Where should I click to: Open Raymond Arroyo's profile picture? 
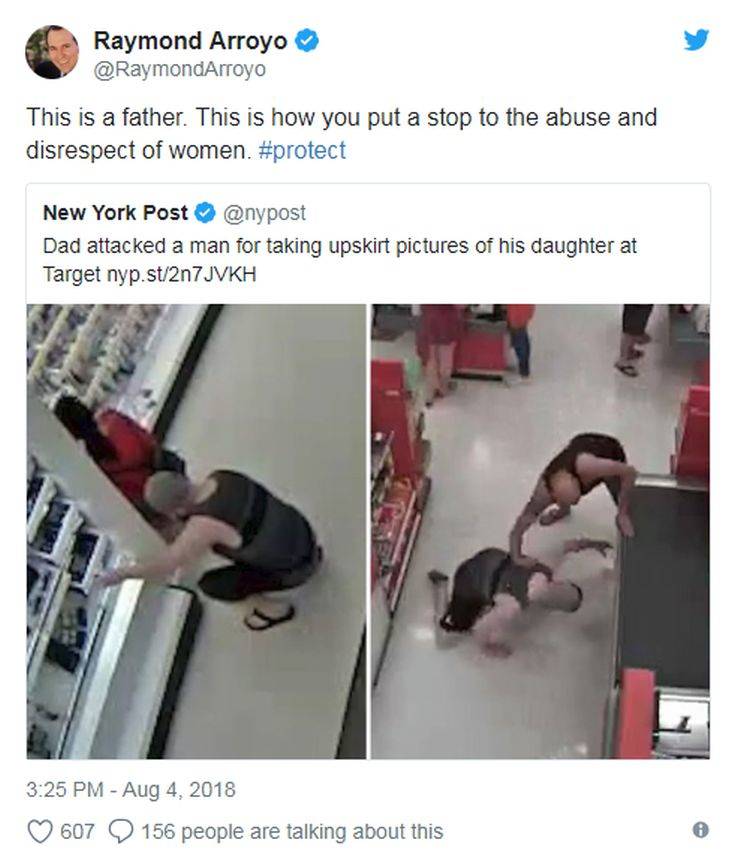tap(52, 52)
